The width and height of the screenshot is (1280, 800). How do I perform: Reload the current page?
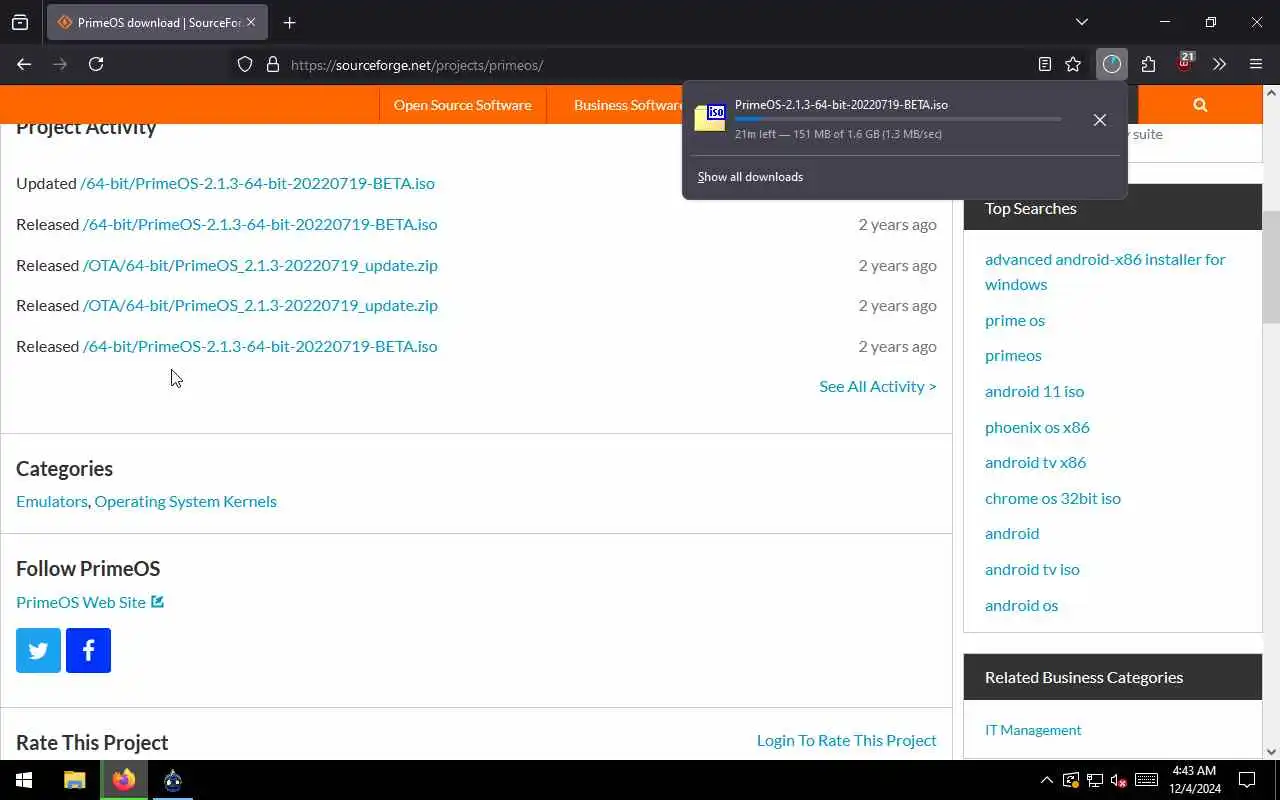pyautogui.click(x=96, y=64)
